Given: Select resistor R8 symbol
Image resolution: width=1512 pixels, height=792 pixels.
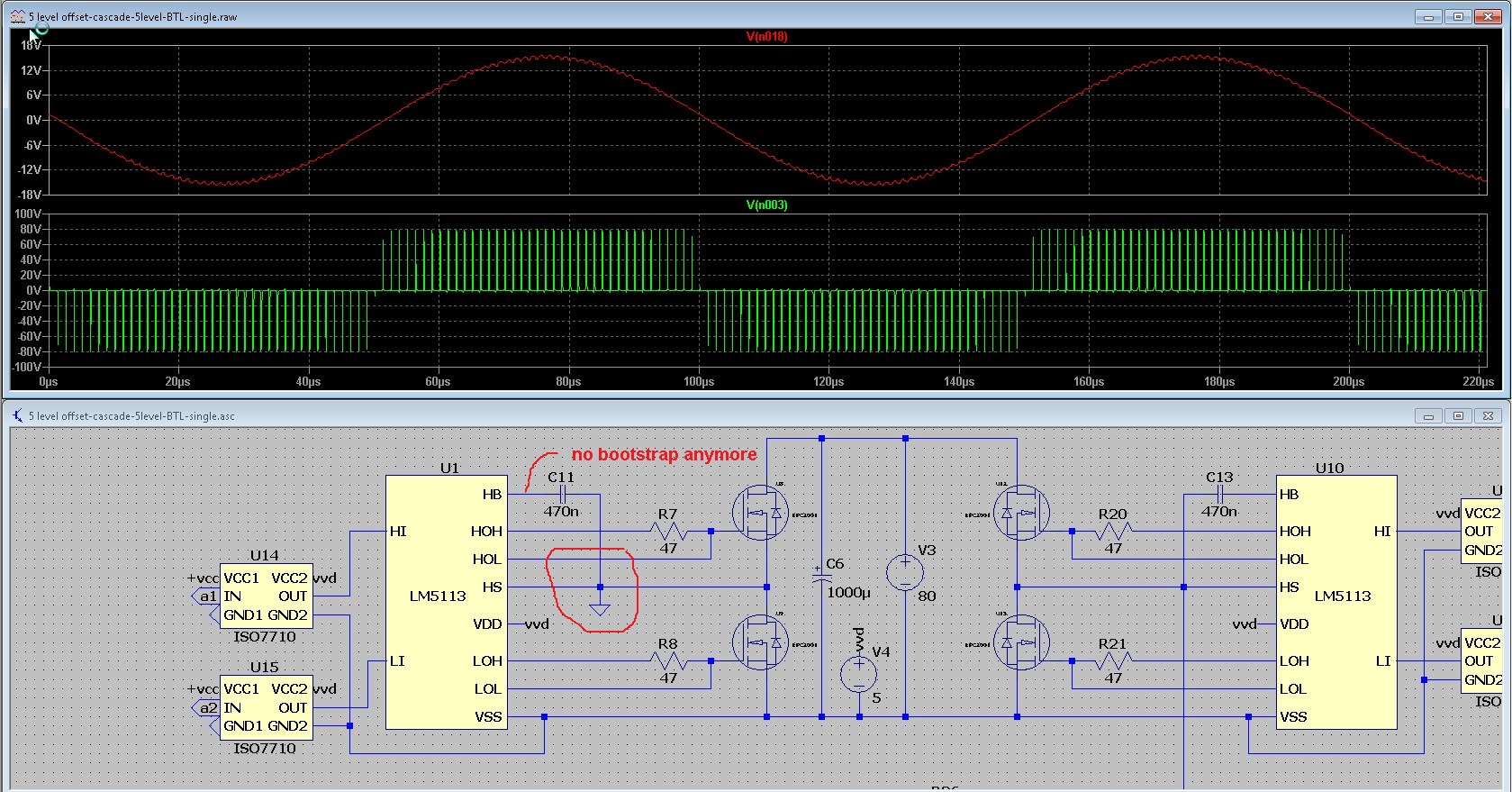Looking at the screenshot, I should [x=668, y=661].
